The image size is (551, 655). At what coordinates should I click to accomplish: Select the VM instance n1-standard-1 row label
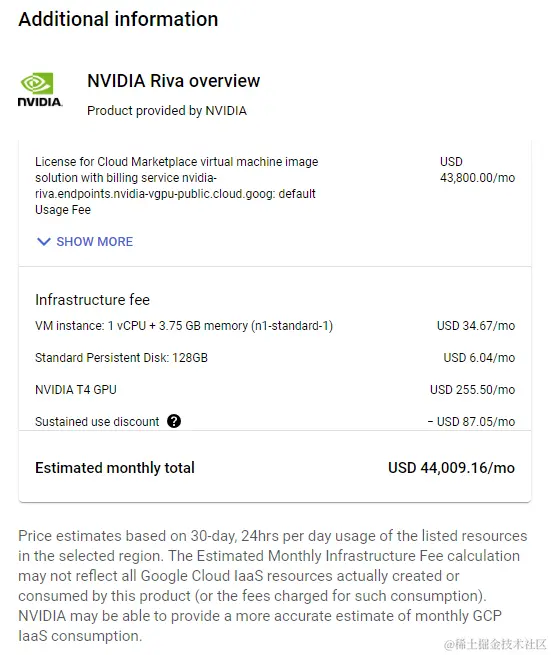pos(184,326)
